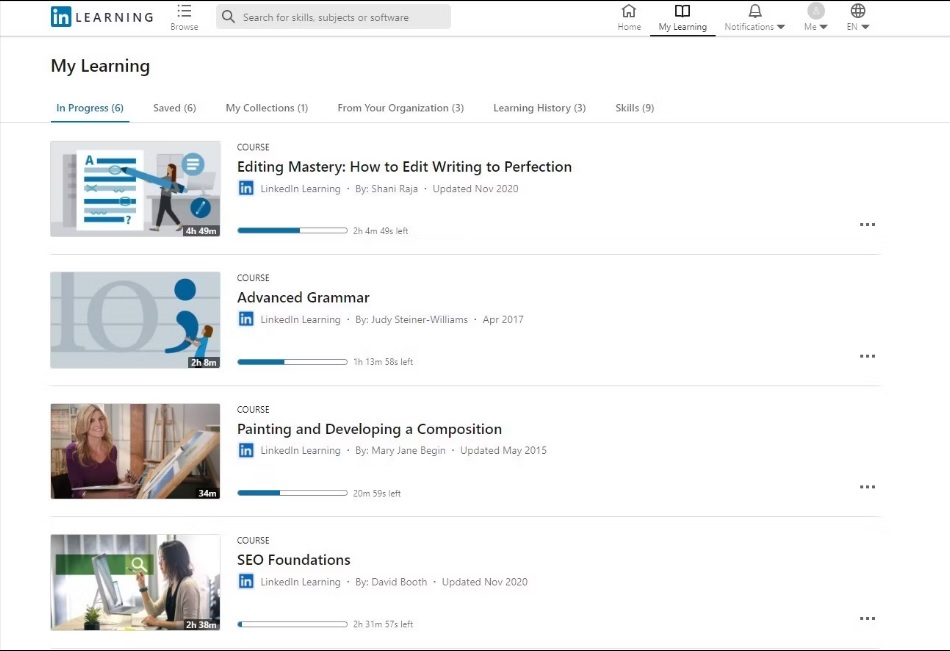950x651 pixels.
Task: Open the Skills (9) tab
Action: 634,108
